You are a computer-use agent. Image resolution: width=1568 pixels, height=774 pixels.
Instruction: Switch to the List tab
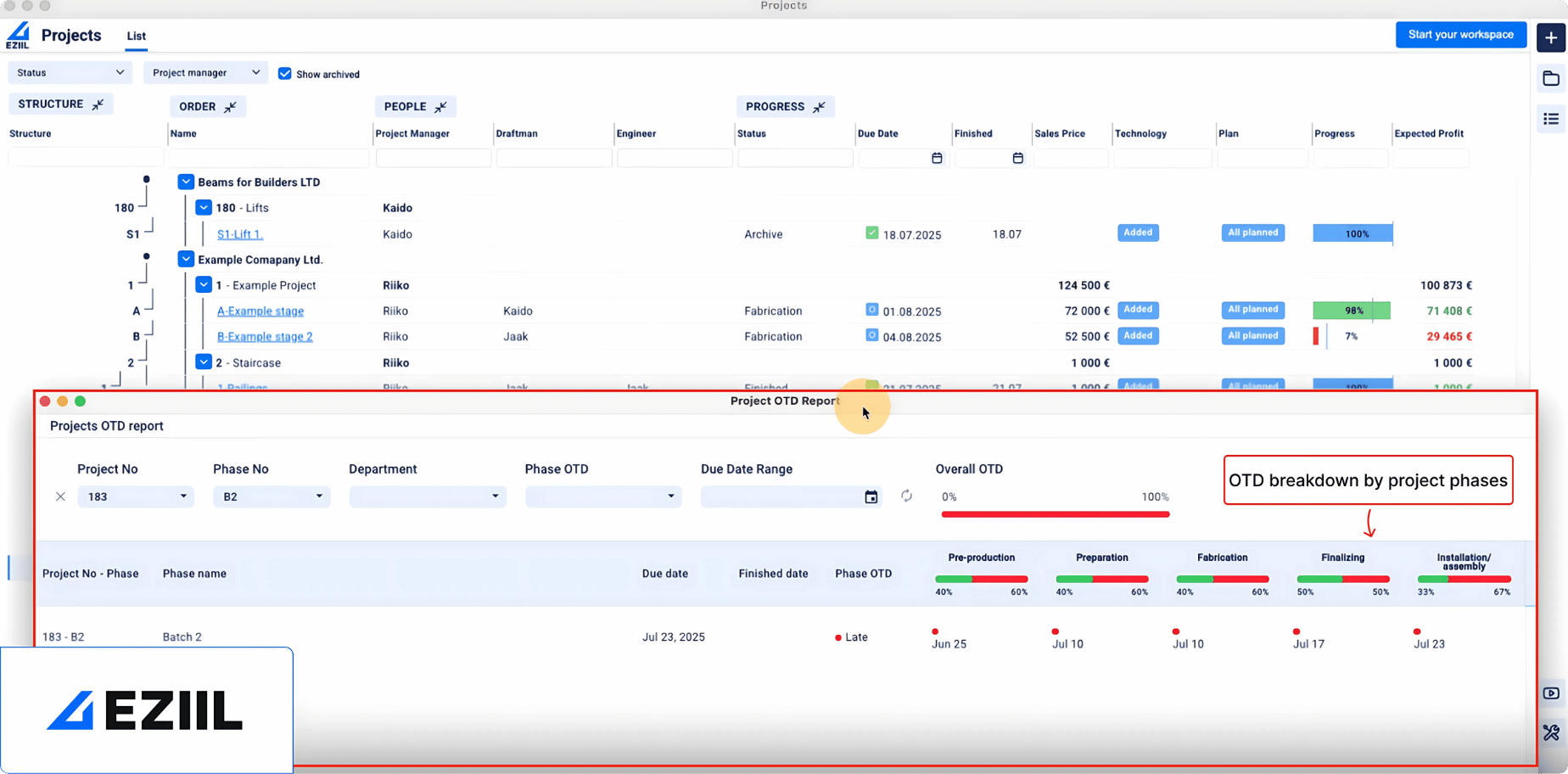coord(137,36)
